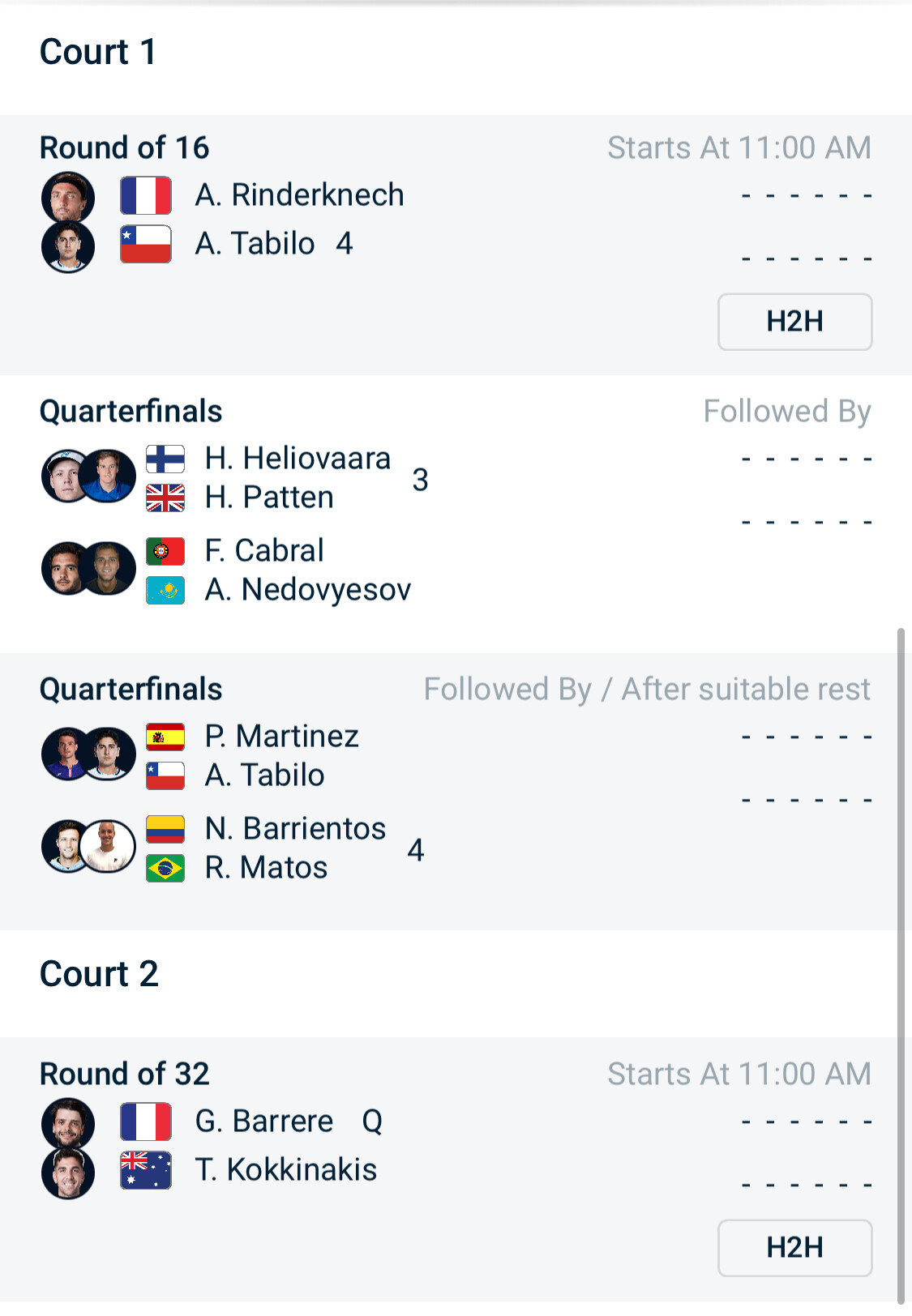Open G. Barrere's player name

pos(264,1122)
